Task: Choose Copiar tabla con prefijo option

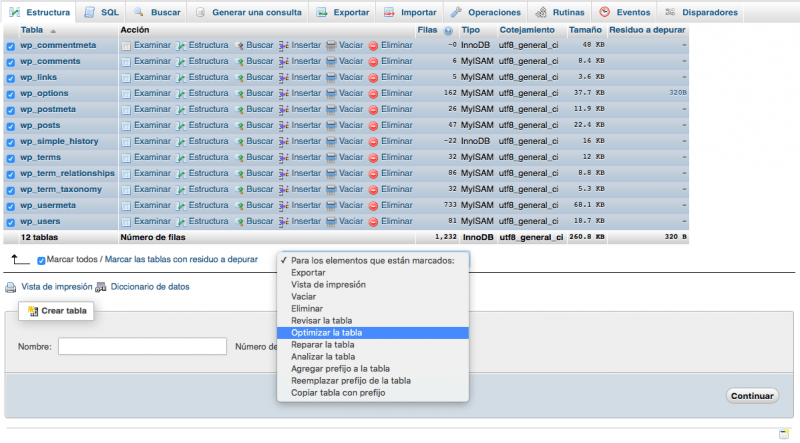Action: pyautogui.click(x=372, y=393)
